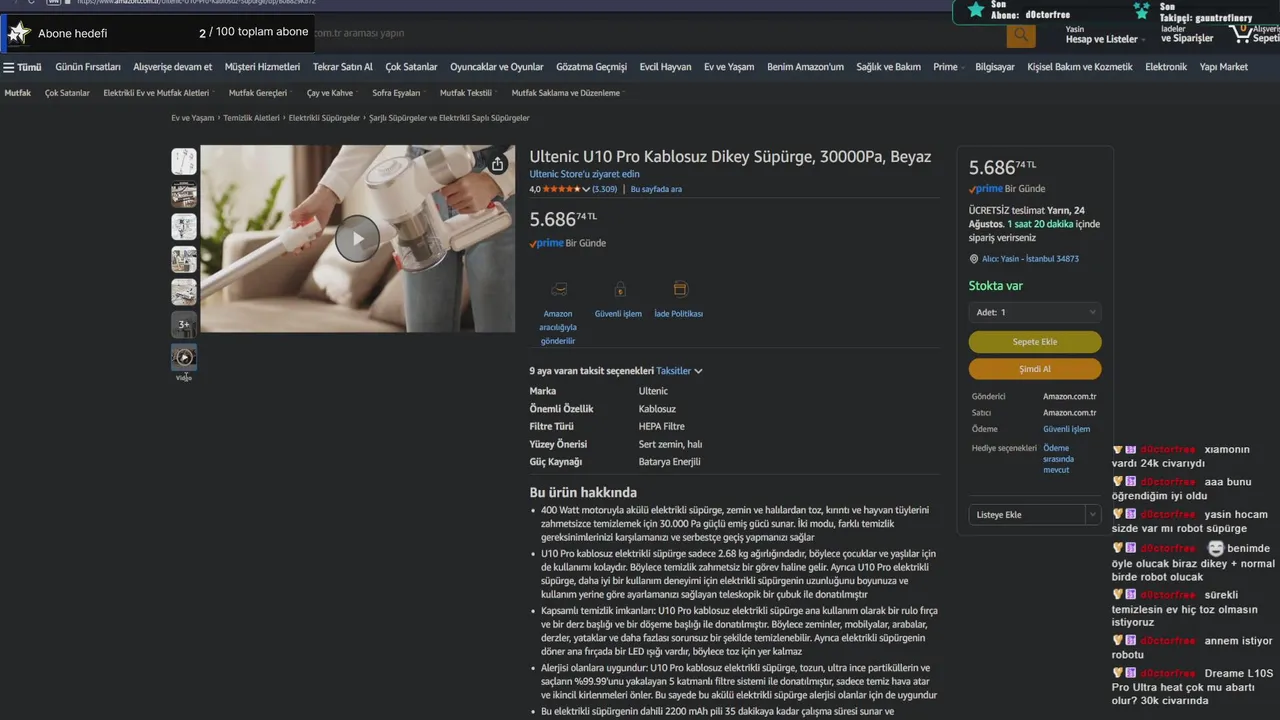
Task: Click Bu sayfada ara link
Action: (x=656, y=189)
